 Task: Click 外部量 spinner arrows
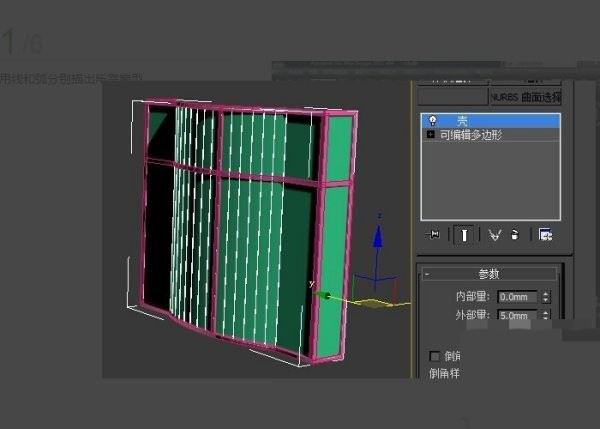click(545, 316)
